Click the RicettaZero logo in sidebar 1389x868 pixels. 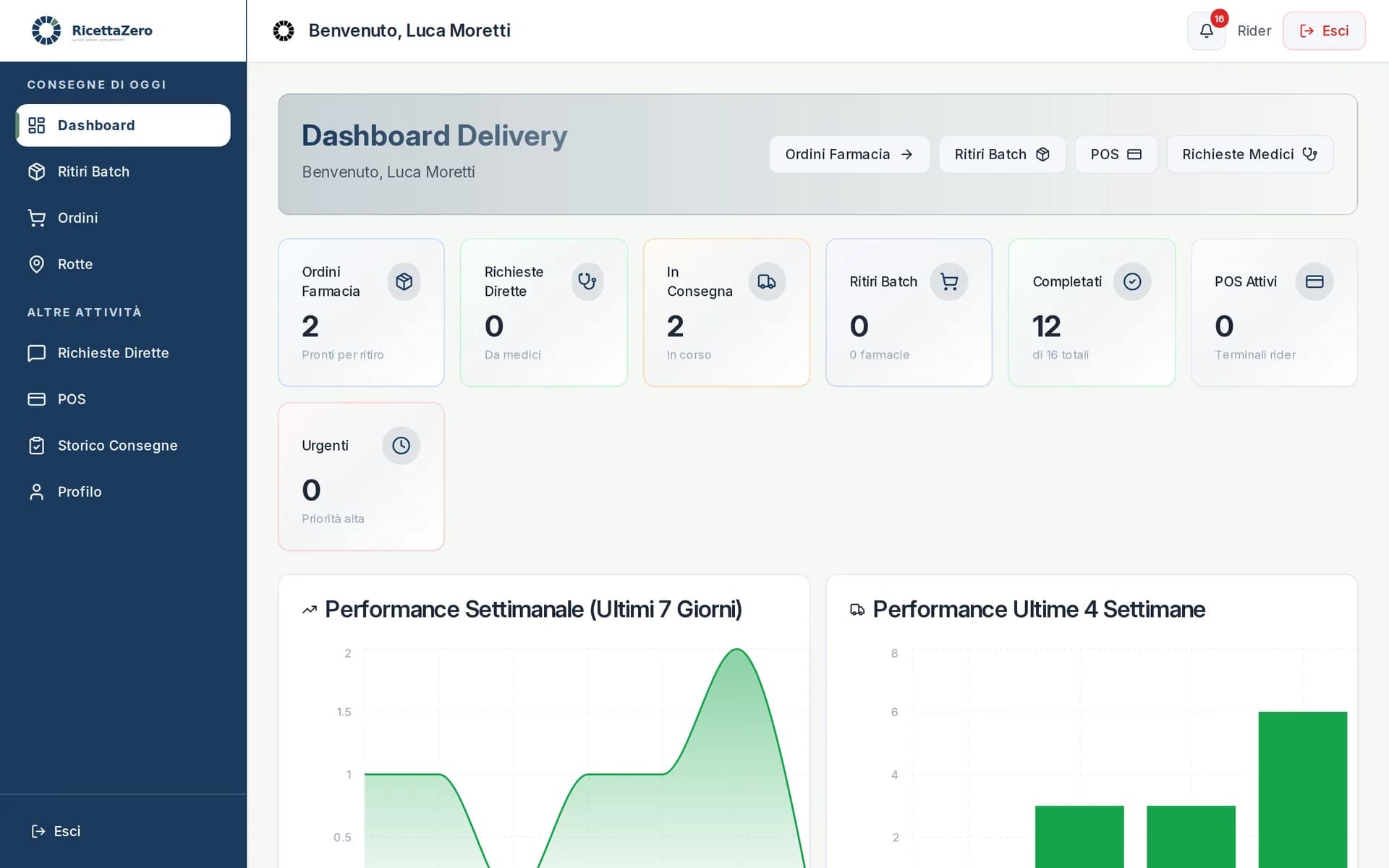coord(92,30)
